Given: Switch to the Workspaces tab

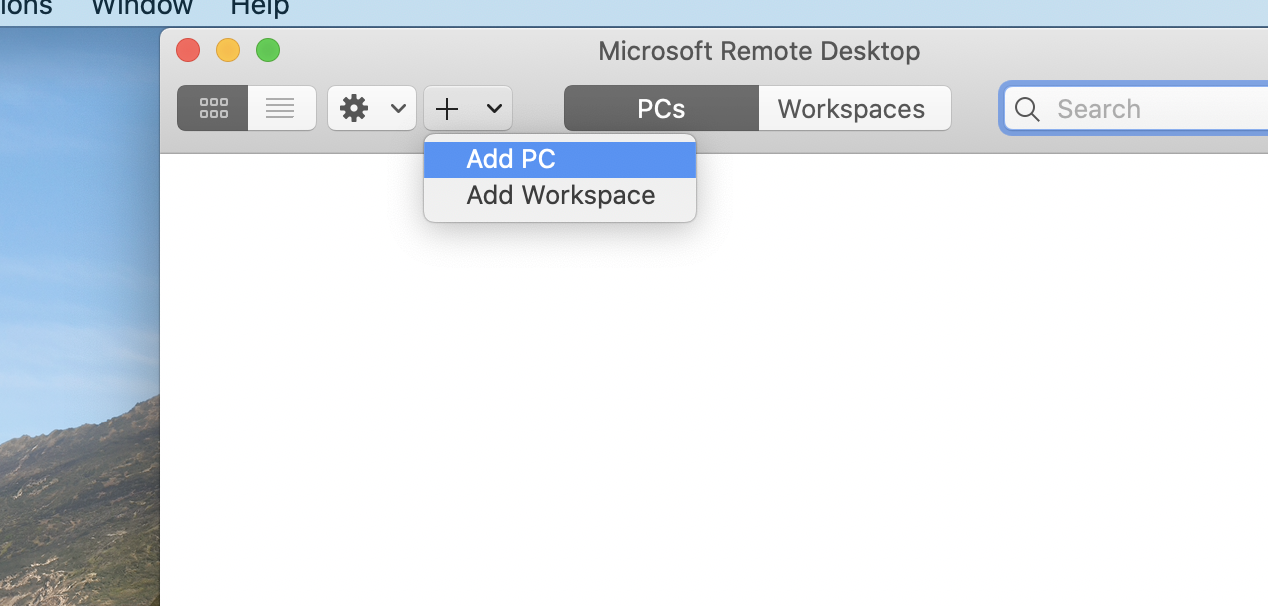Looking at the screenshot, I should pos(852,108).
